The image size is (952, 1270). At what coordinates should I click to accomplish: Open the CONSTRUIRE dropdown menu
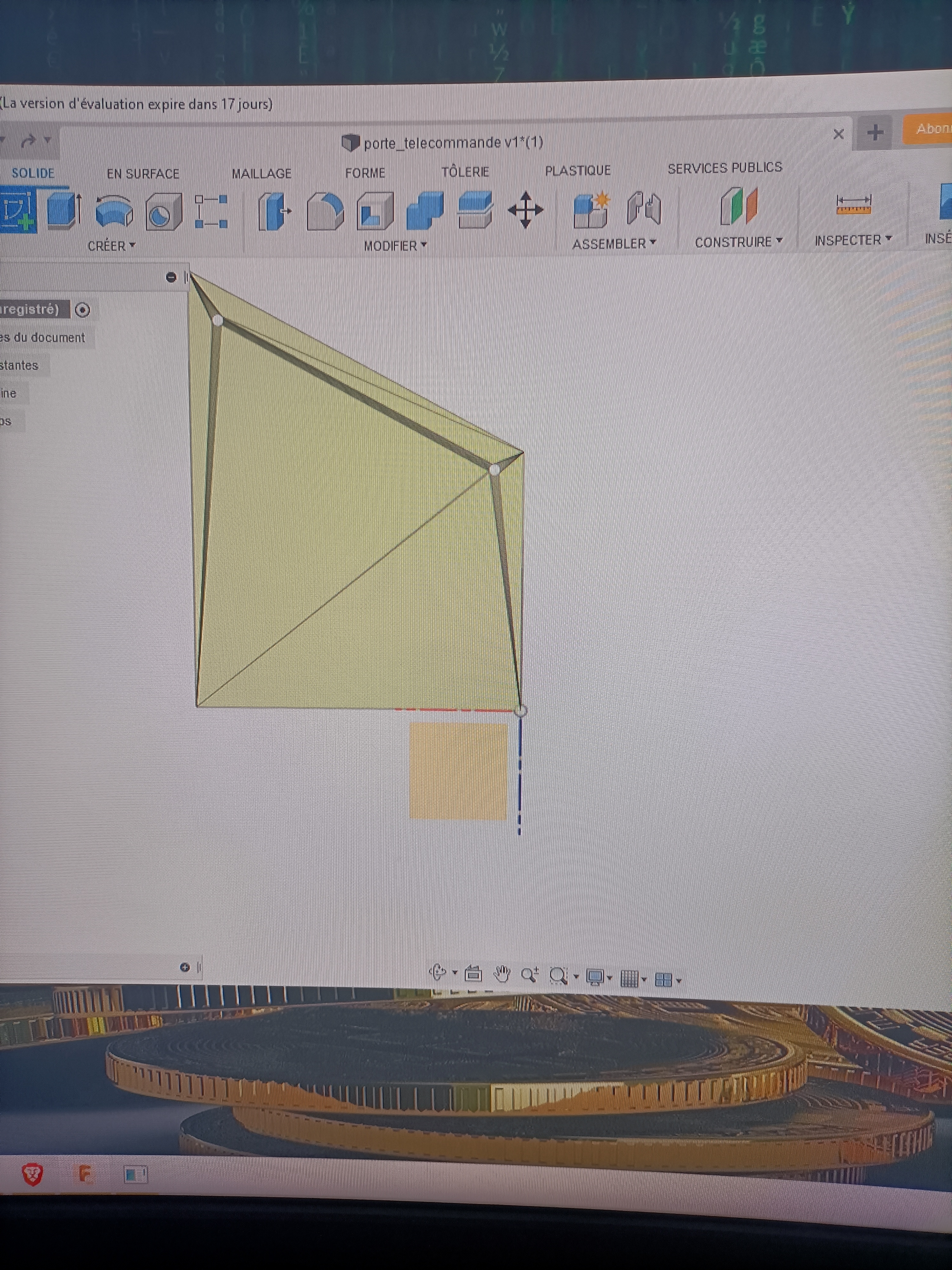(x=738, y=242)
